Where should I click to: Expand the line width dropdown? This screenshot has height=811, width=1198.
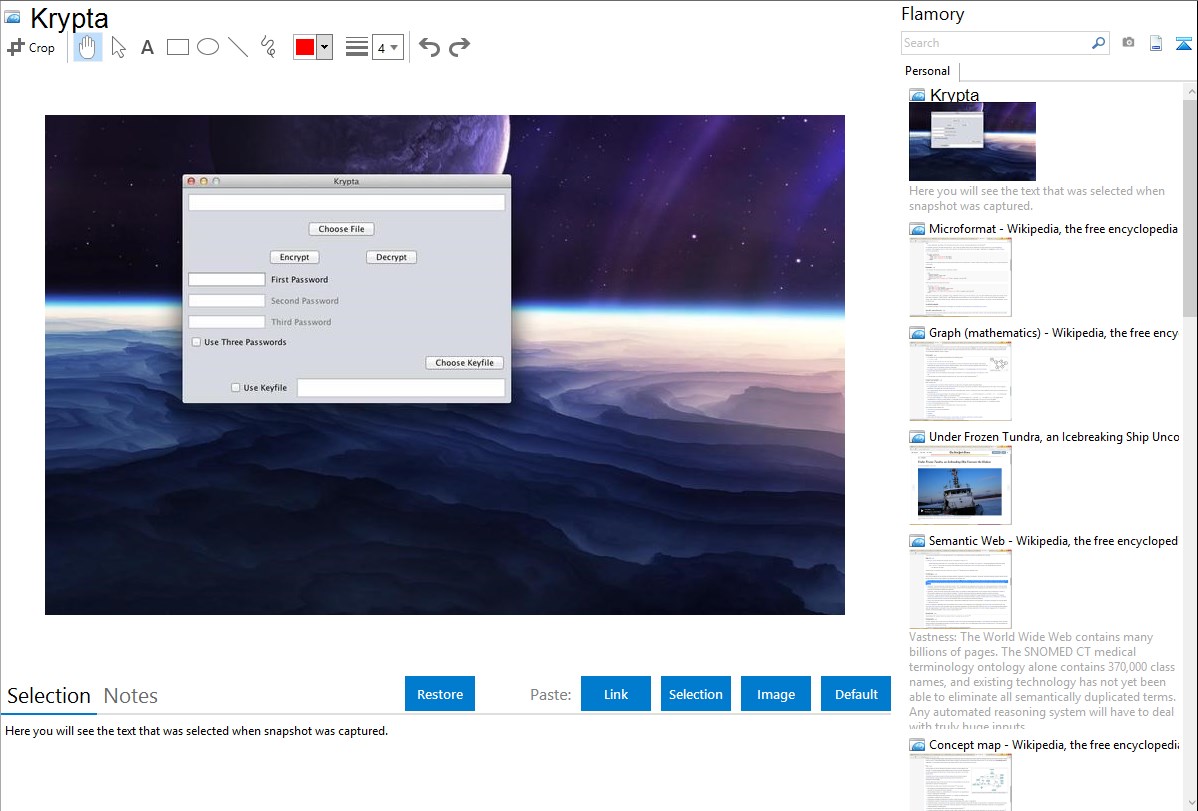point(387,47)
